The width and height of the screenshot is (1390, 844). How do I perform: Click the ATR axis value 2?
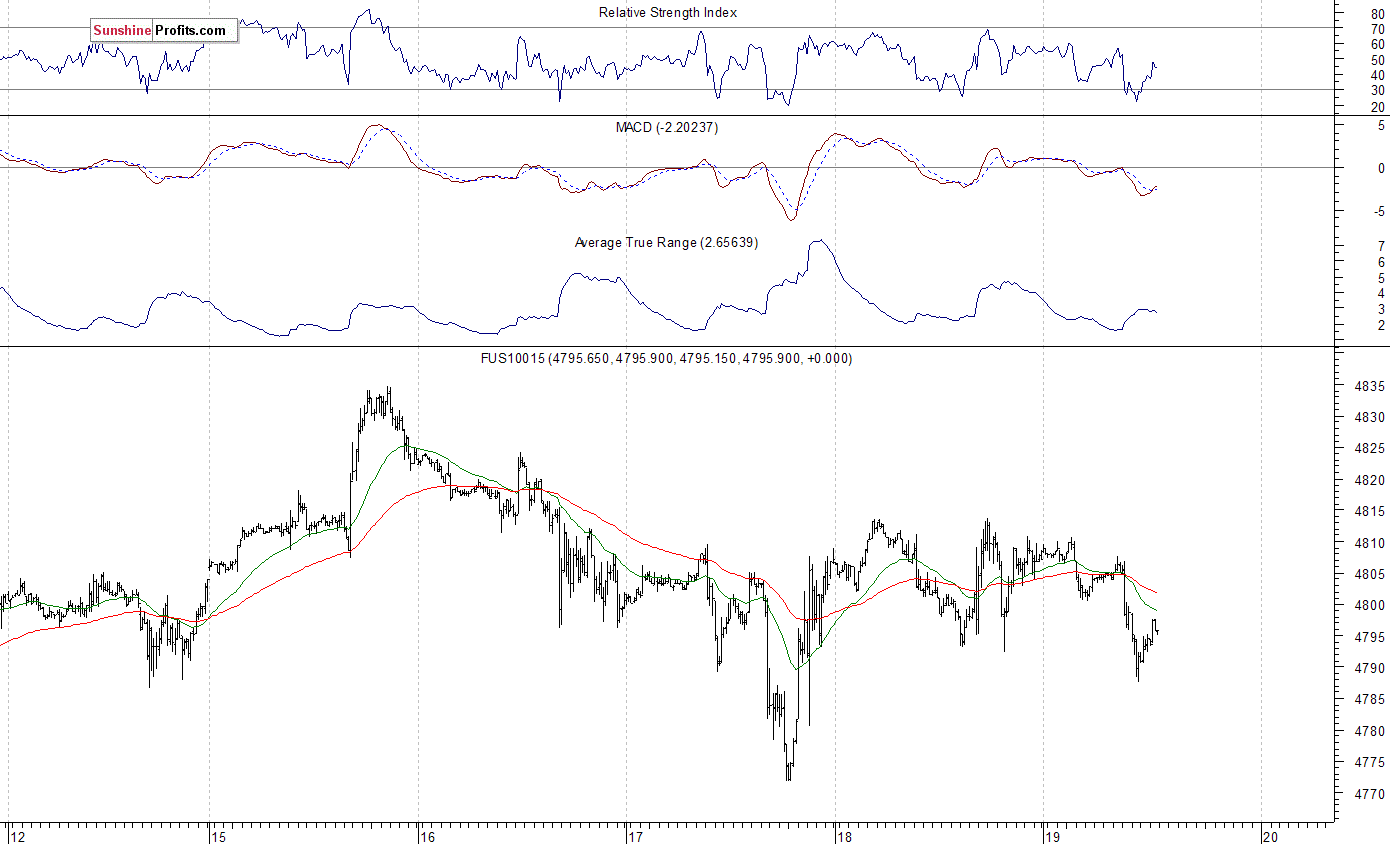click(x=1381, y=325)
